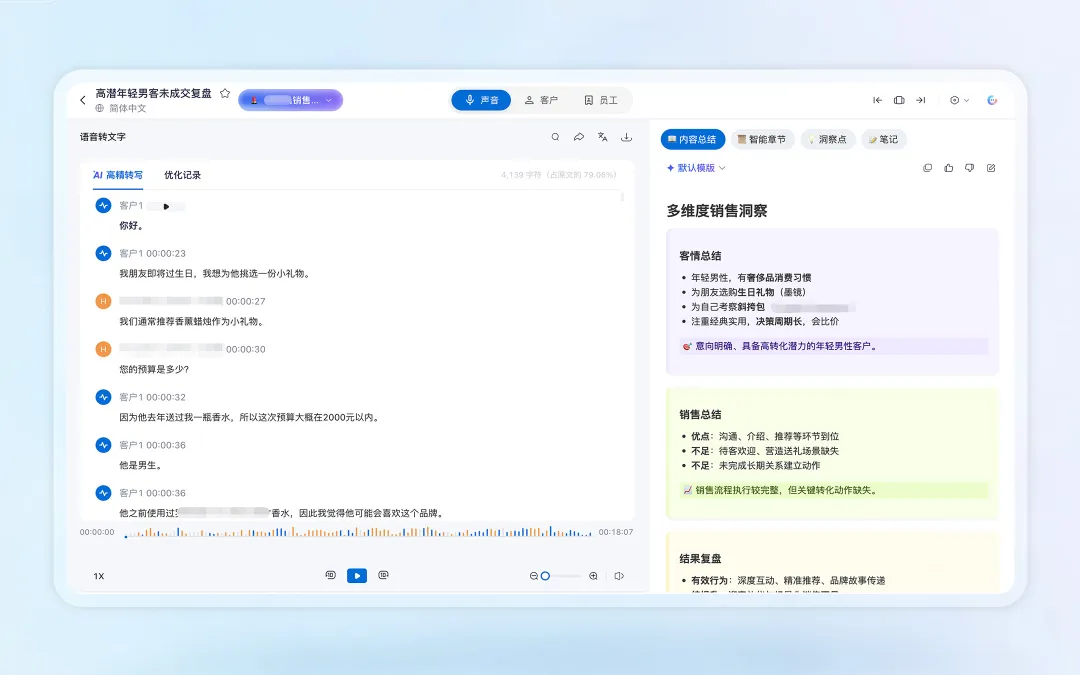Copy the summary with the copy icon

pos(928,168)
